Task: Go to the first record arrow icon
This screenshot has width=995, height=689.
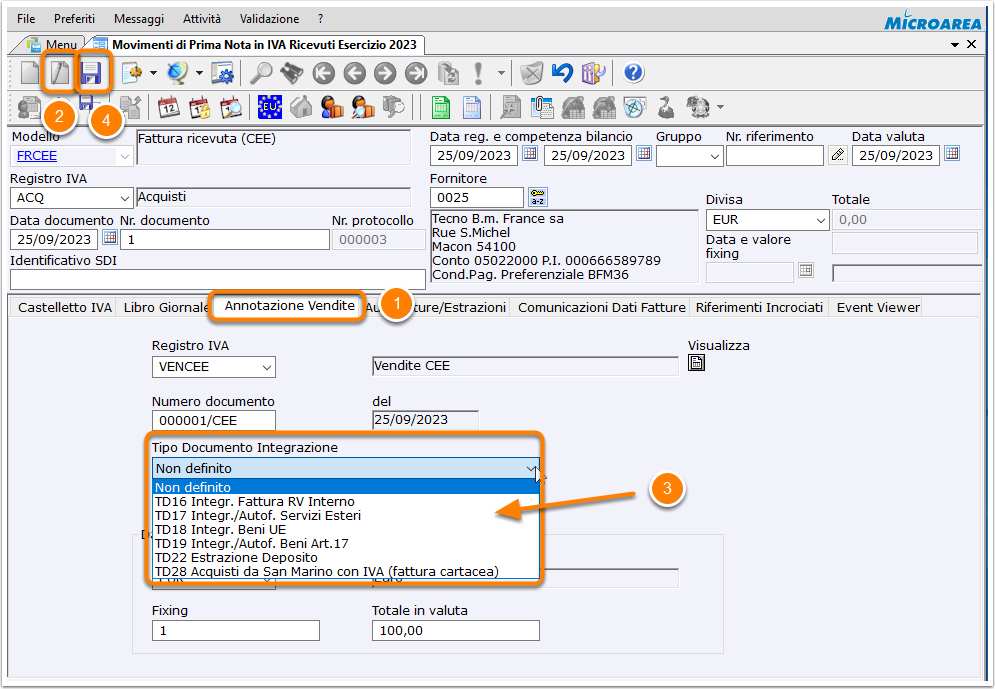Action: pos(324,74)
